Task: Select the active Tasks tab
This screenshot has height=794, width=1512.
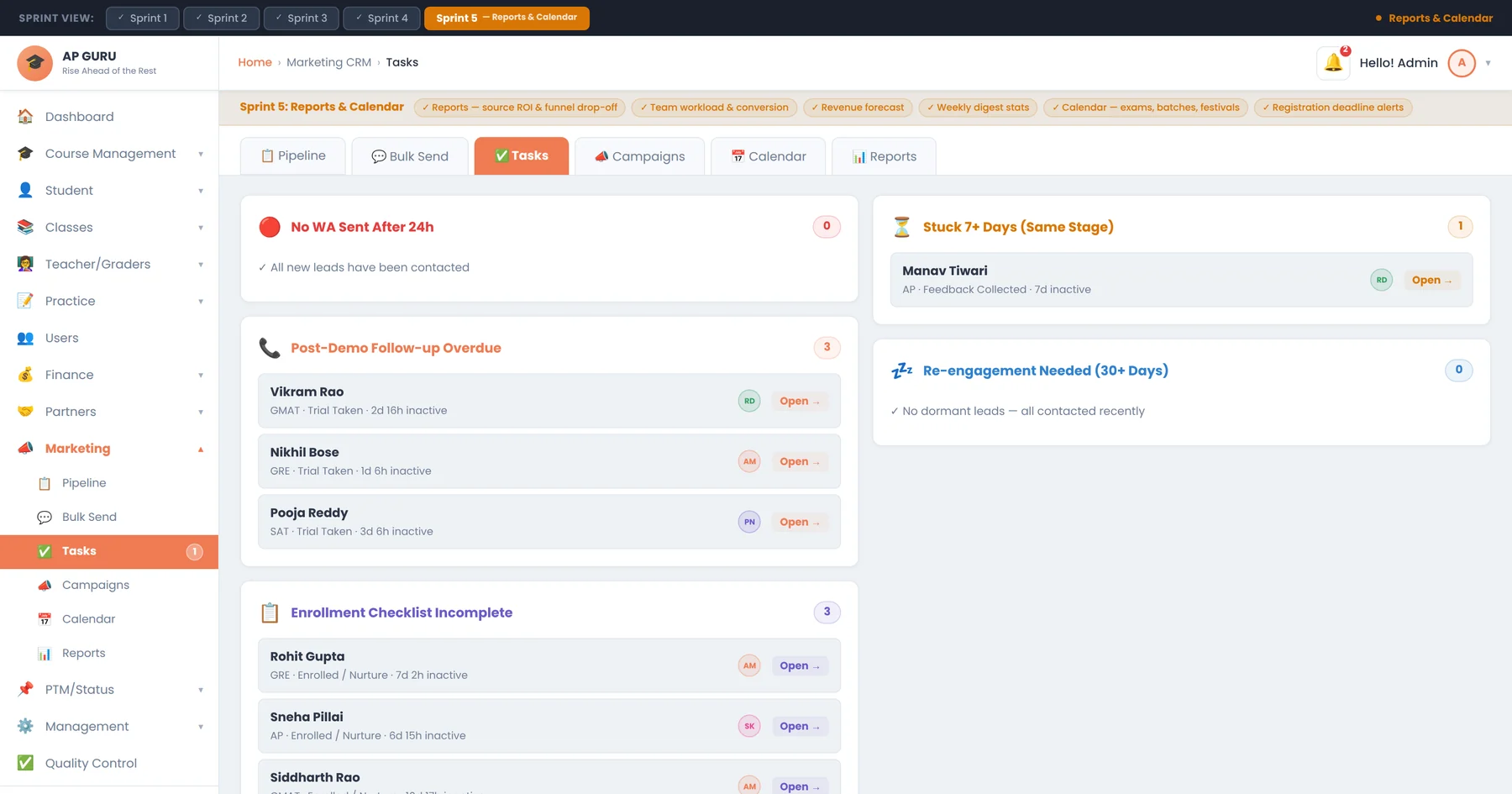Action: tap(522, 156)
